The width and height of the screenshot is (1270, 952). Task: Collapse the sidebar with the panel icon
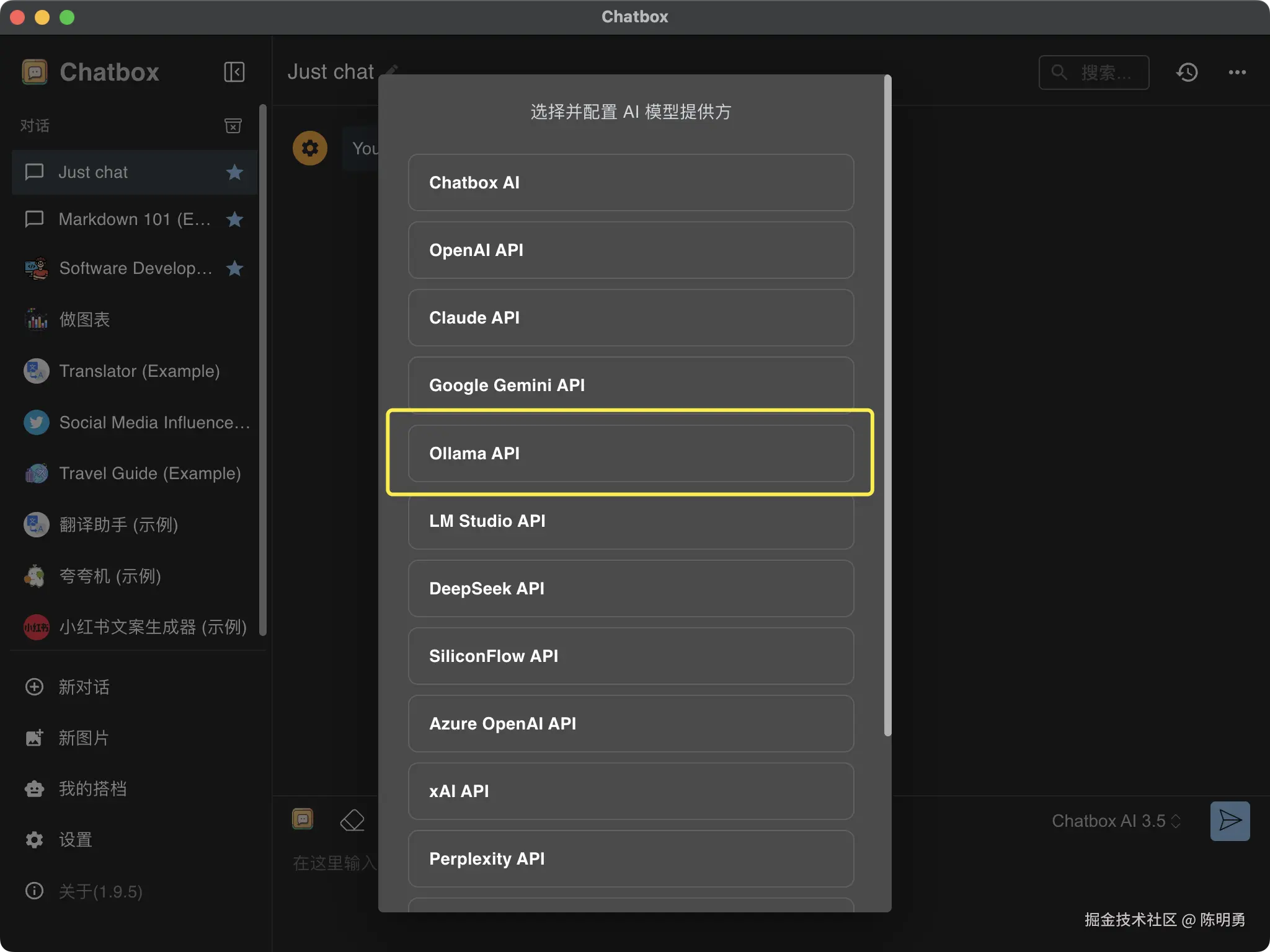pyautogui.click(x=234, y=72)
